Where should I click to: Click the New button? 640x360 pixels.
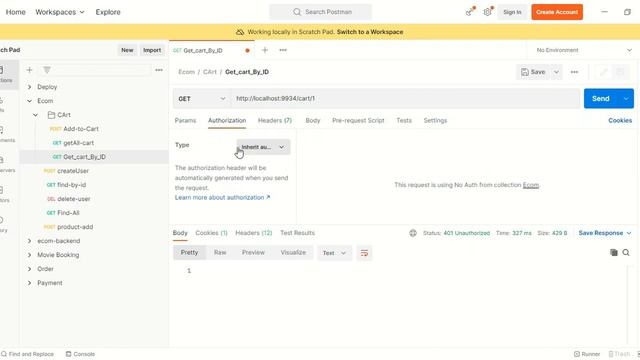(x=127, y=50)
